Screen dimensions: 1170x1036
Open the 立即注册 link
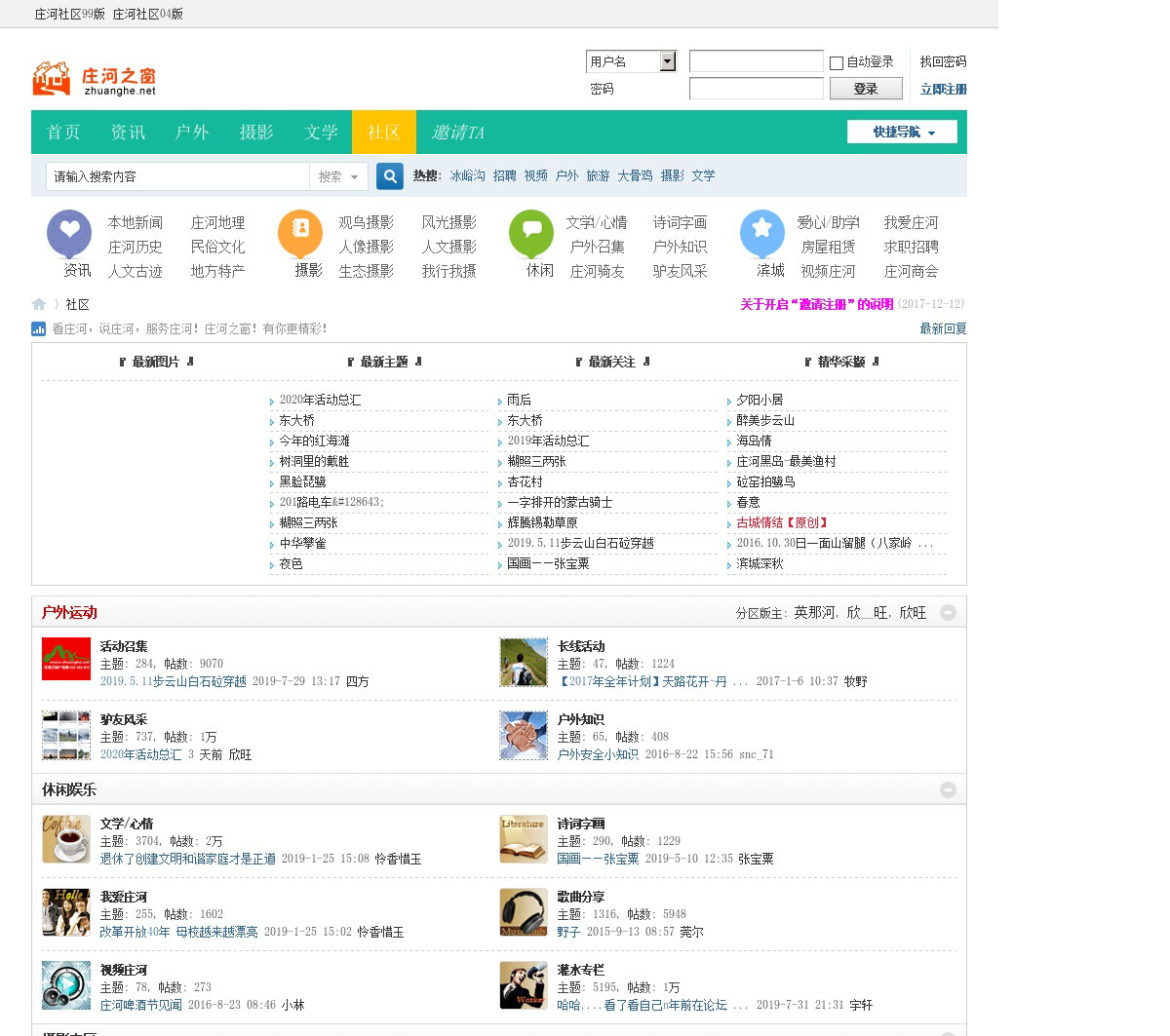point(943,89)
